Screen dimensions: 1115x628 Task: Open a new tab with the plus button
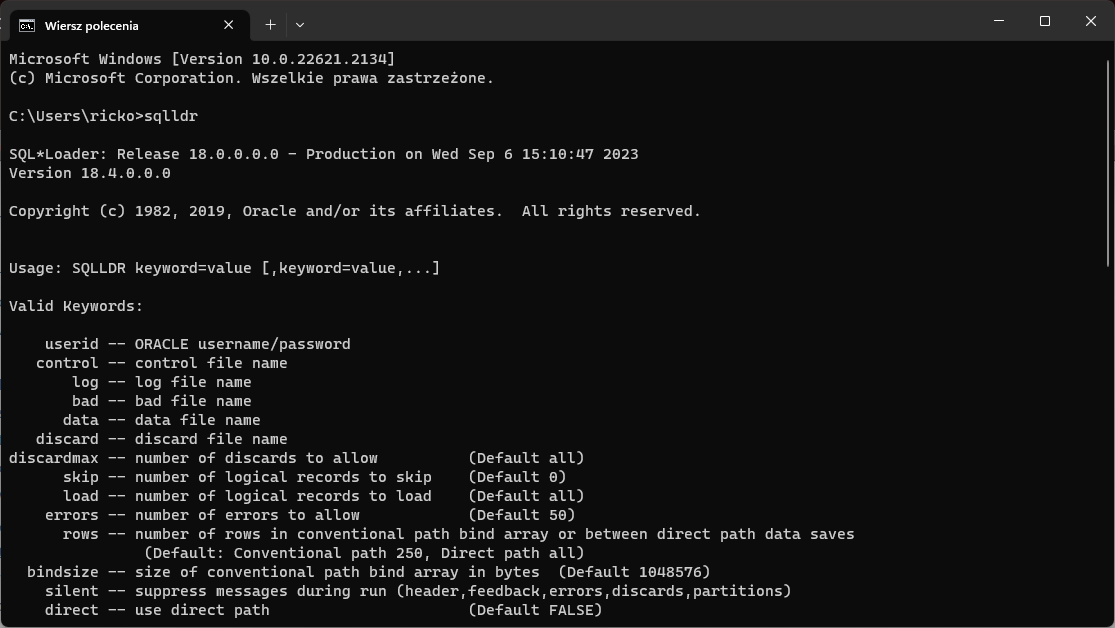tap(270, 24)
